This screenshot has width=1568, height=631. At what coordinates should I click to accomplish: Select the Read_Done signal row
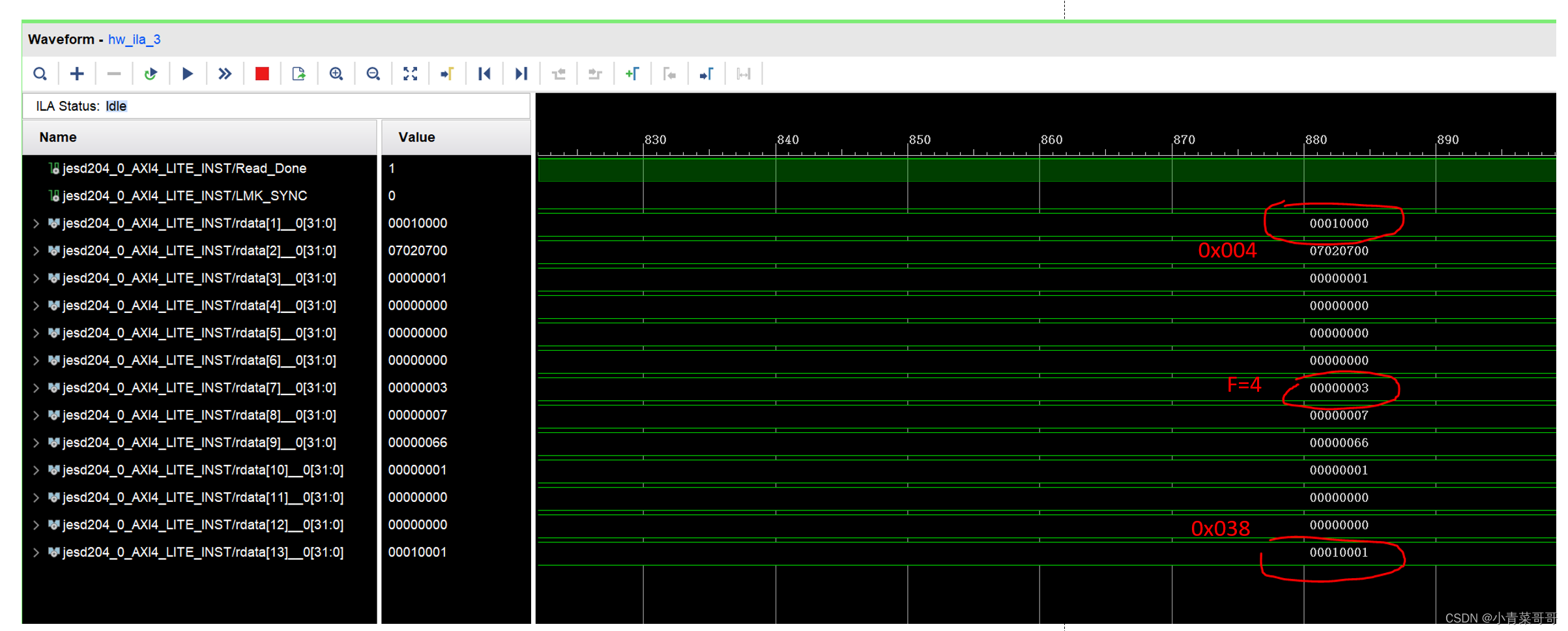[199, 168]
